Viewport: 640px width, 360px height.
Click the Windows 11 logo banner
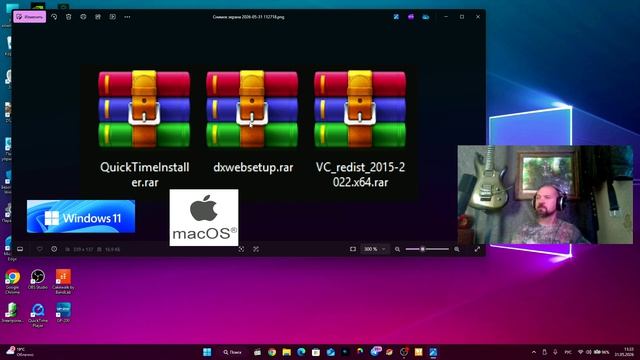pos(81,216)
